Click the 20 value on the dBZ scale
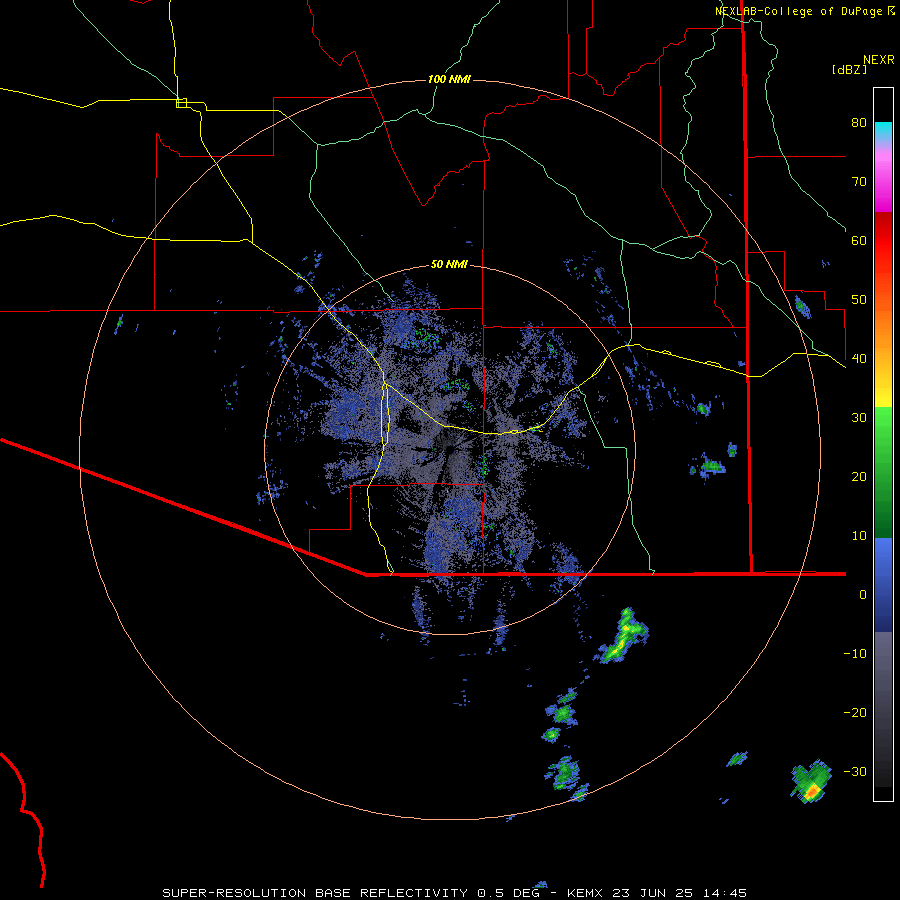Image resolution: width=900 pixels, height=900 pixels. point(859,476)
